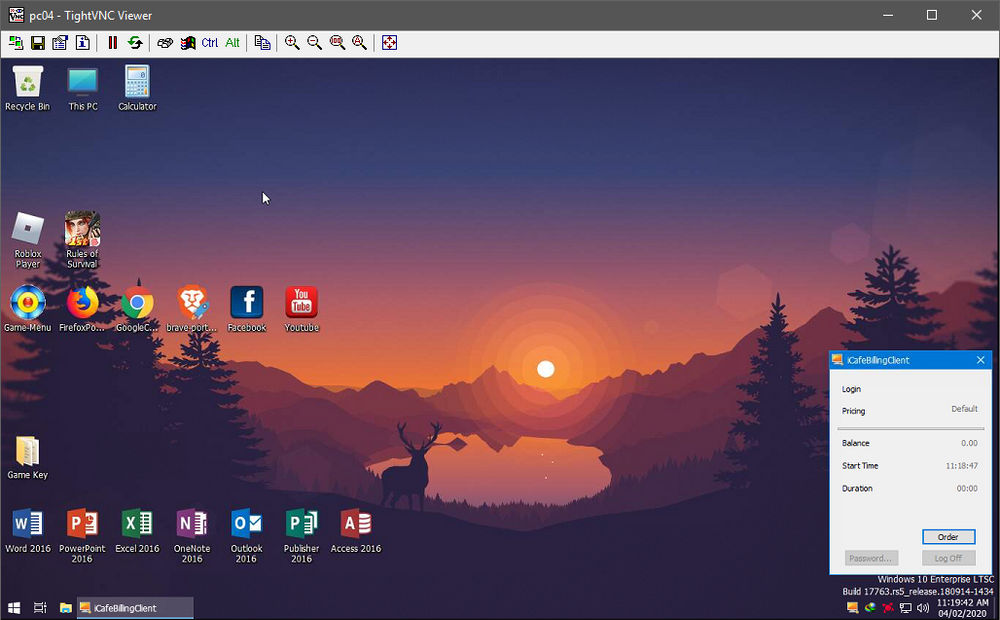Send Ctrl-Alt-Del to the remote machine
This screenshot has height=620, width=1000.
tap(188, 42)
